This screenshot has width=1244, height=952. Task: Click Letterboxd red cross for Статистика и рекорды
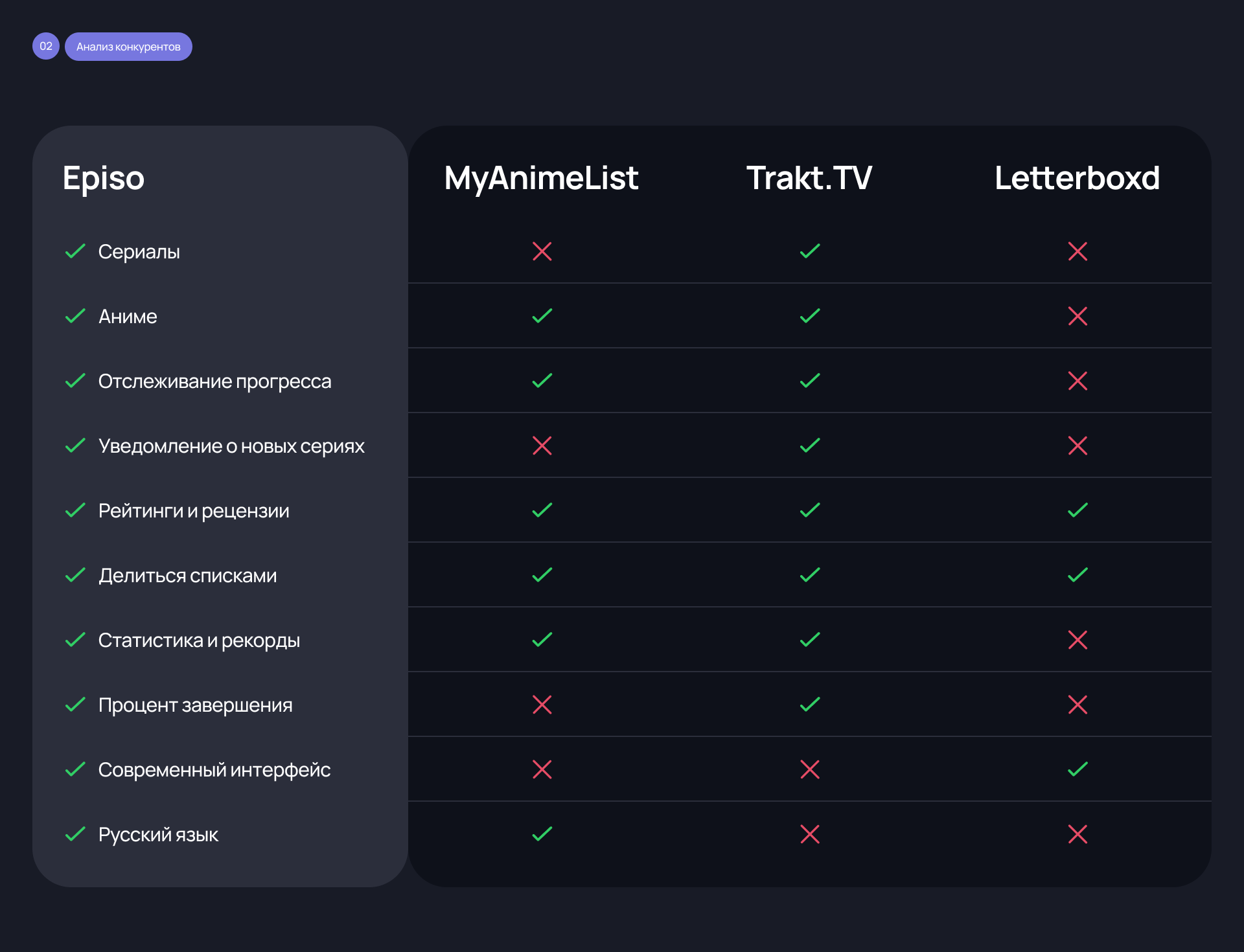point(1077,640)
